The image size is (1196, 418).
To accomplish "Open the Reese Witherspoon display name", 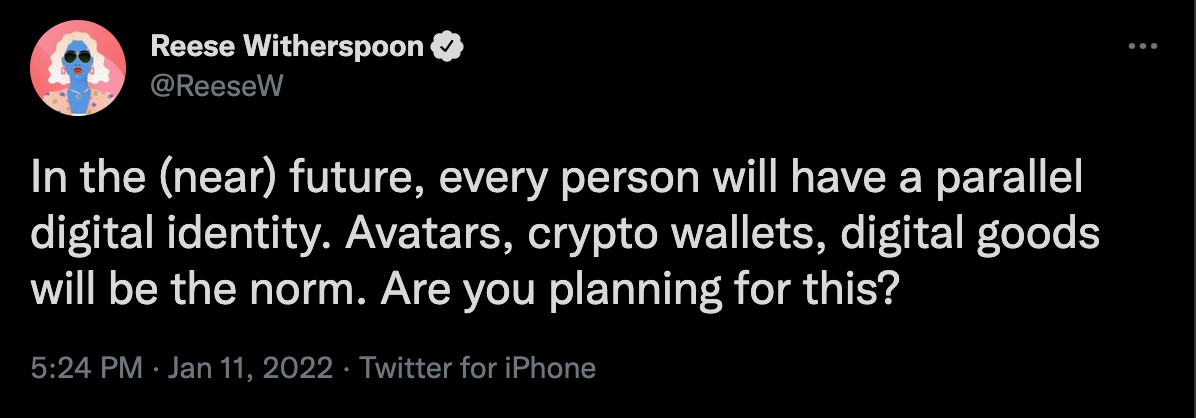I will click(286, 47).
